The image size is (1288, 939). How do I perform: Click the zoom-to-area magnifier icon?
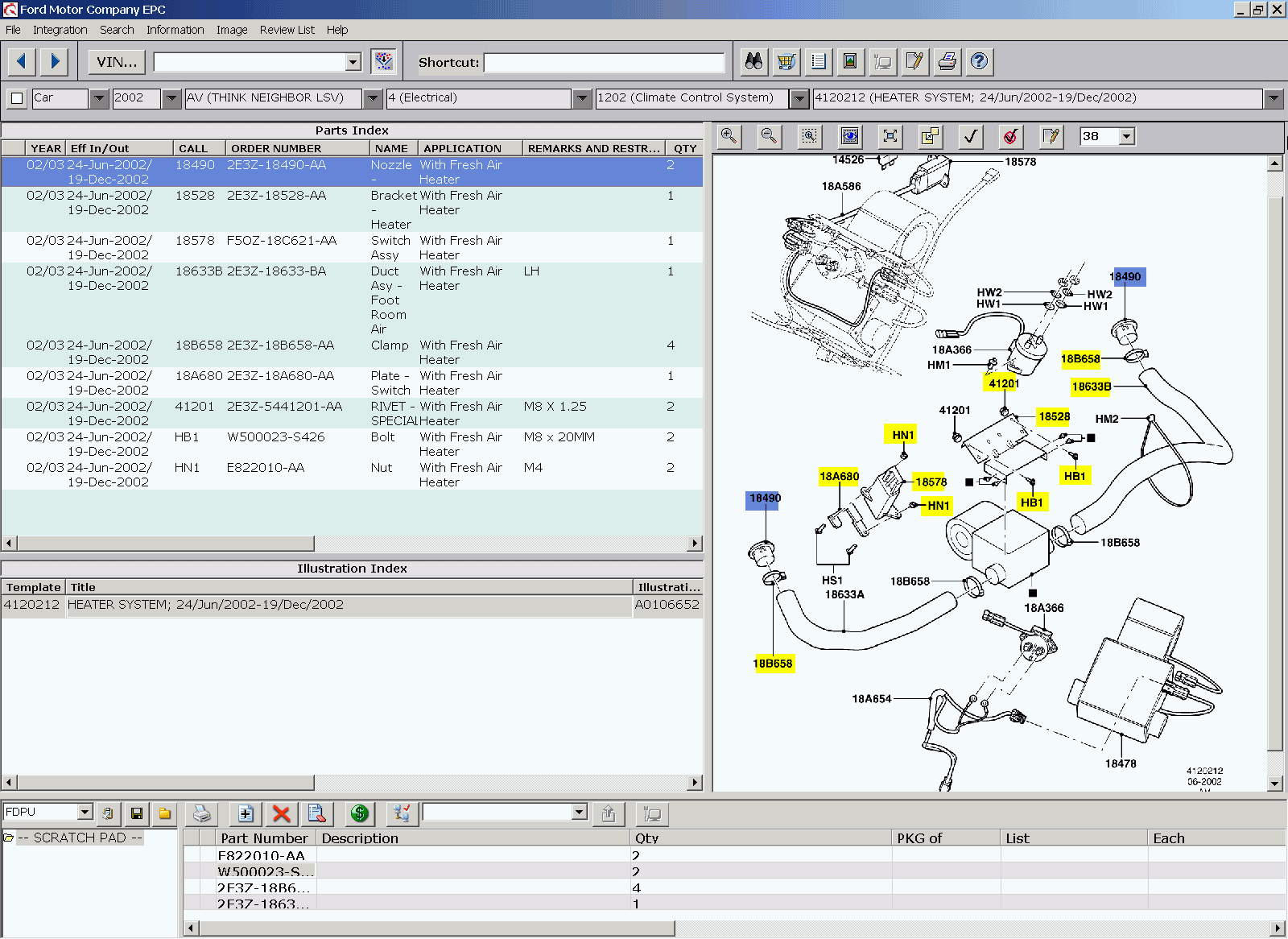(810, 136)
